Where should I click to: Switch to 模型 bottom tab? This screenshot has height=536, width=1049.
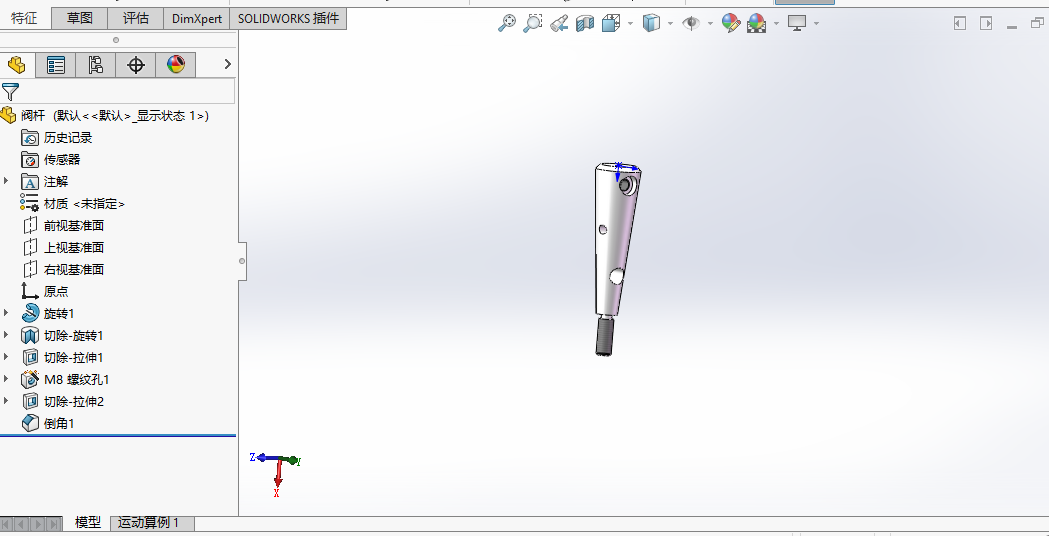click(88, 523)
